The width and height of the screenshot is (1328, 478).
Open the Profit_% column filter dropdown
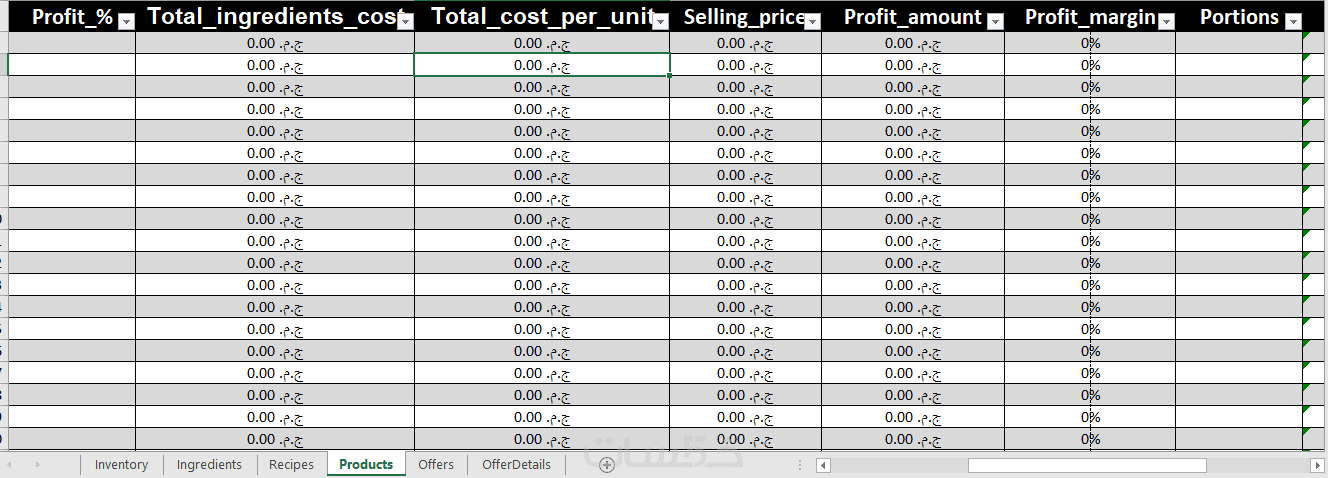126,21
